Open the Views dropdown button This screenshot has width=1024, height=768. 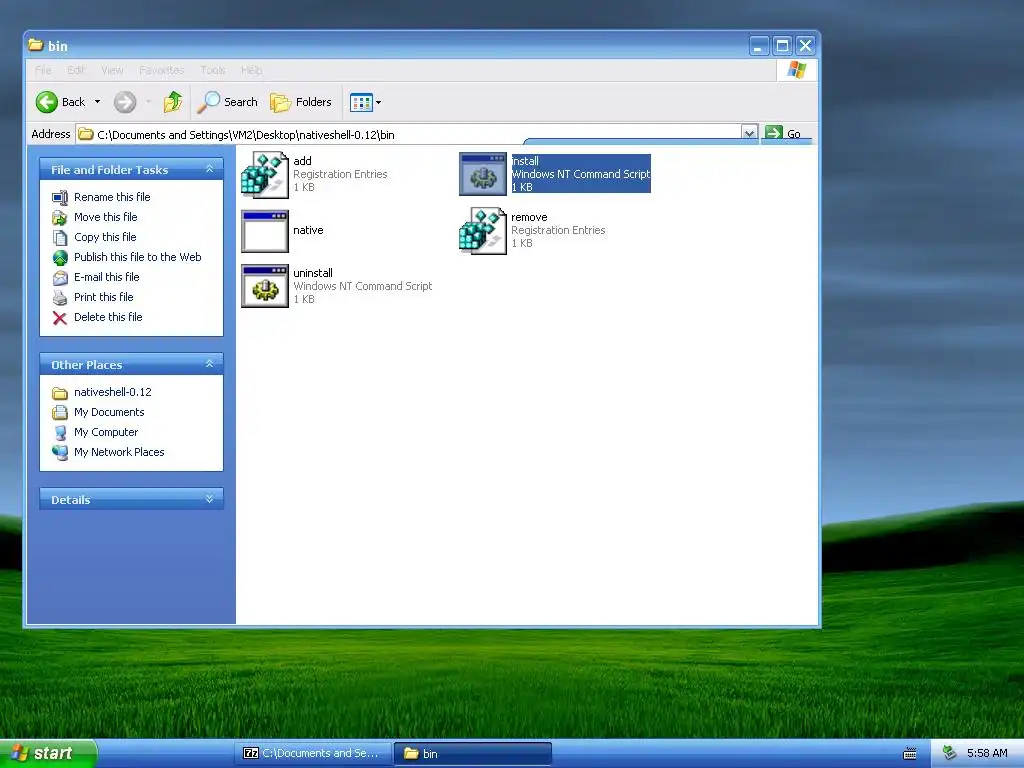[366, 102]
